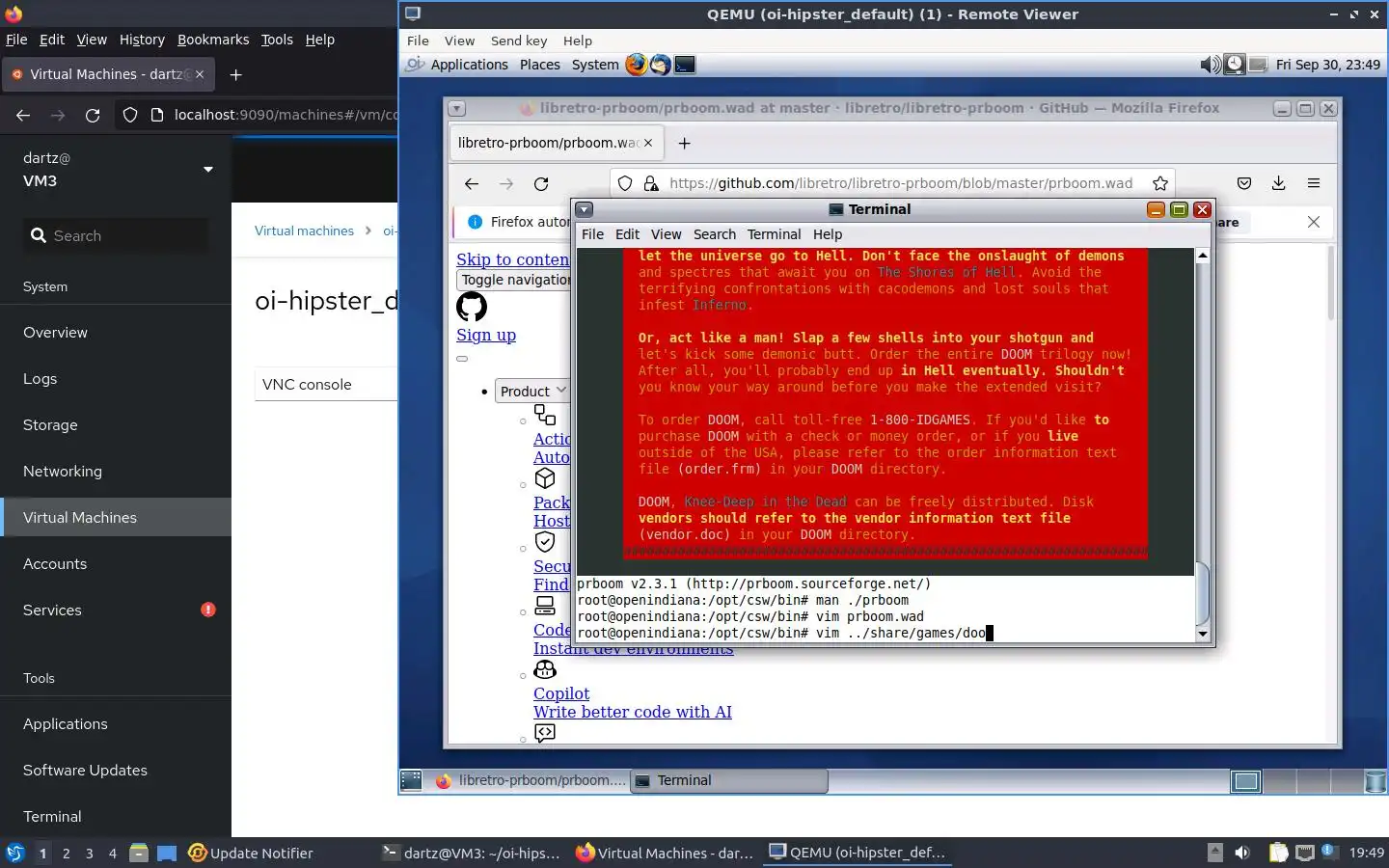Reload the GitHub page in guest Firefox
This screenshot has height=868, width=1389.
coord(541,183)
